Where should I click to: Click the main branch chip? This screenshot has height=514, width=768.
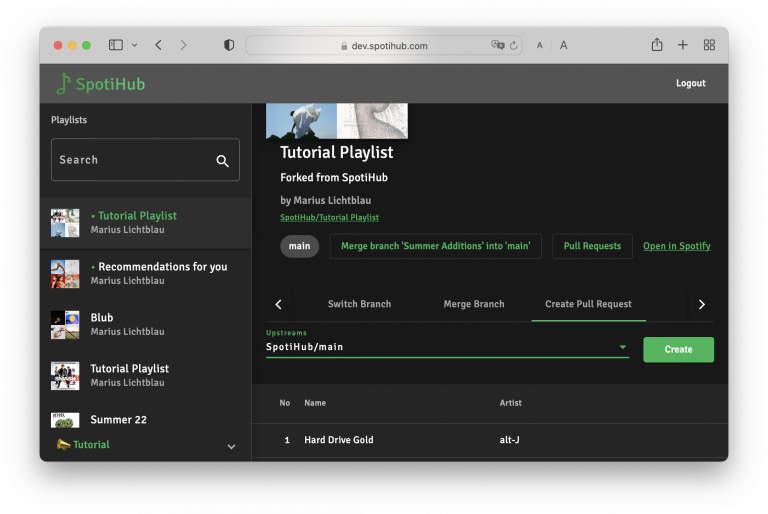299,246
